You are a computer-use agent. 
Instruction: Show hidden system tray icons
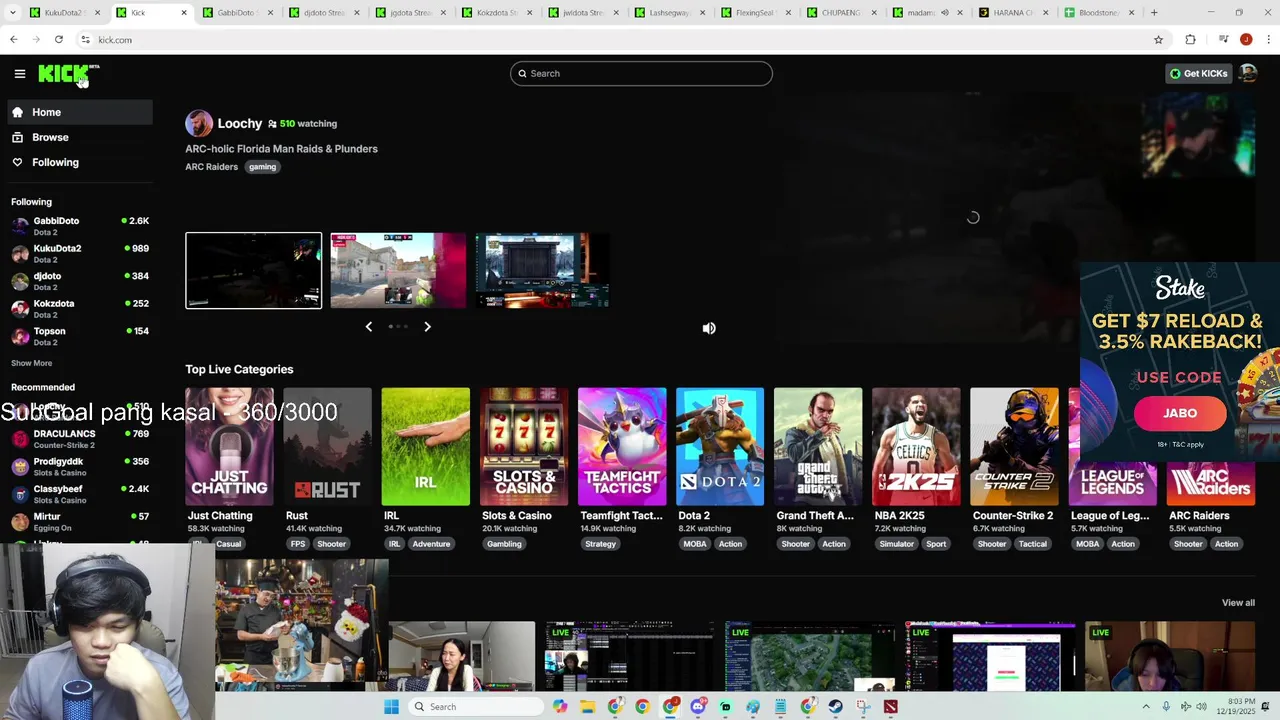pyautogui.click(x=1146, y=707)
